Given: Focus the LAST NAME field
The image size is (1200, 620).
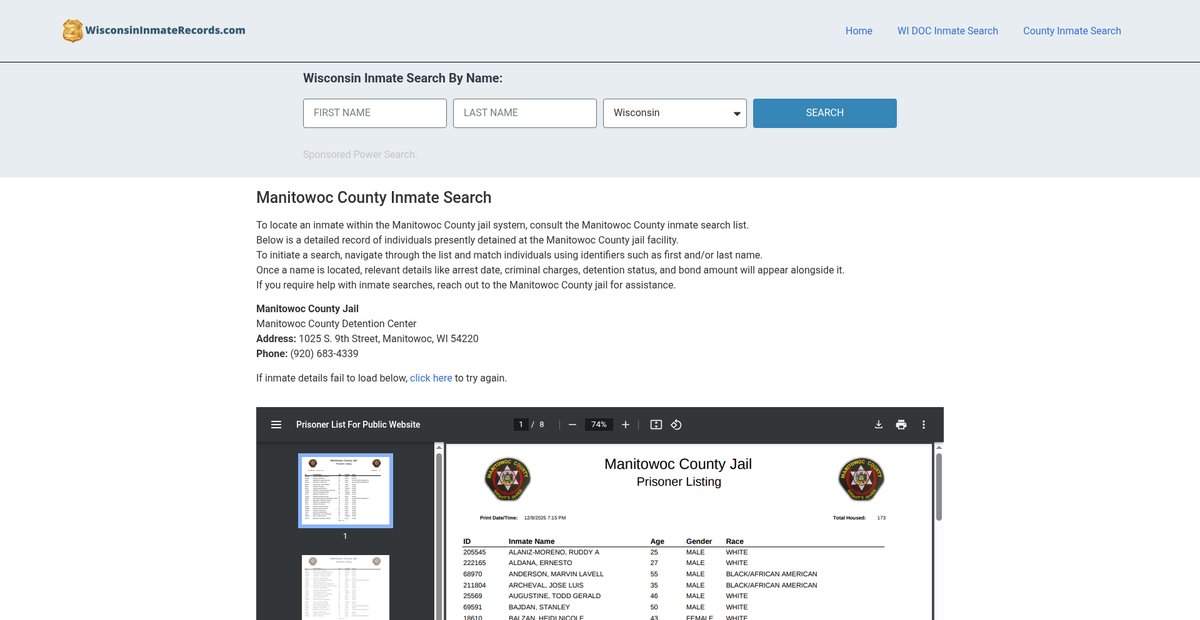Looking at the screenshot, I should coord(525,113).
